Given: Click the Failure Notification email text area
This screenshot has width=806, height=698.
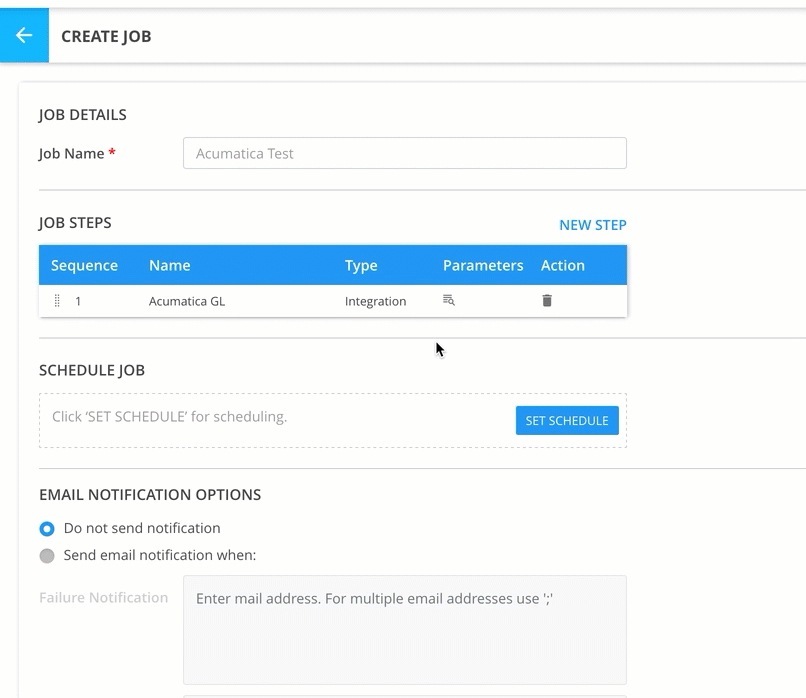Looking at the screenshot, I should pyautogui.click(x=404, y=629).
